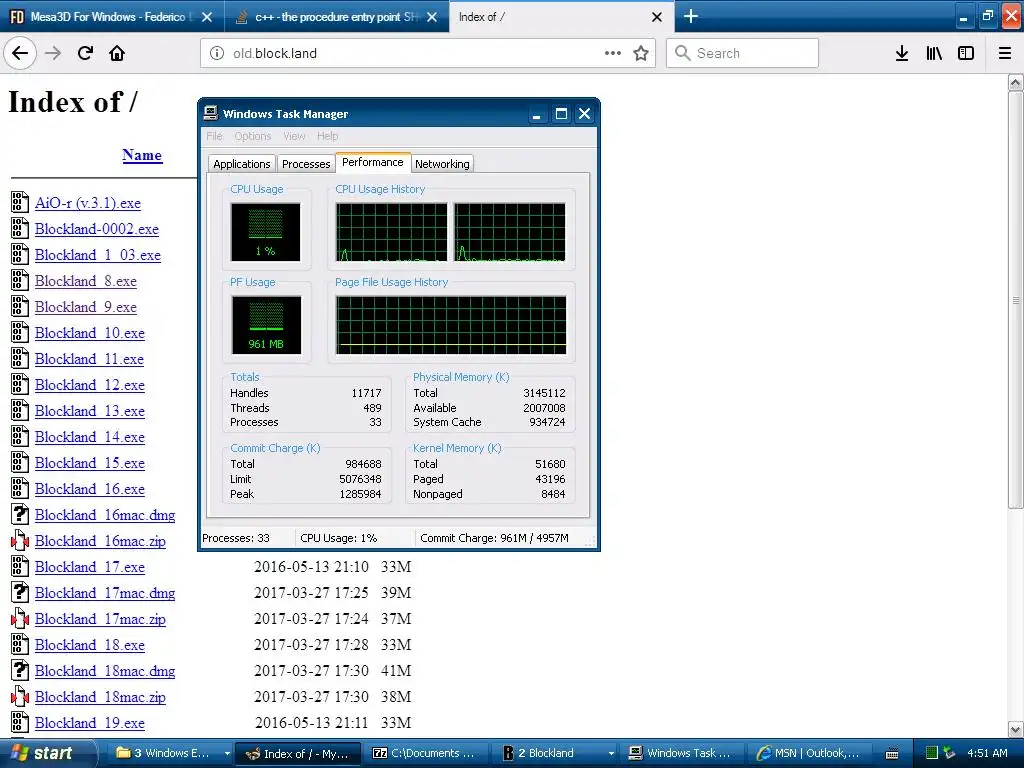Open Task Manager Options menu
Screen dimensions: 1024x768
coord(253,136)
